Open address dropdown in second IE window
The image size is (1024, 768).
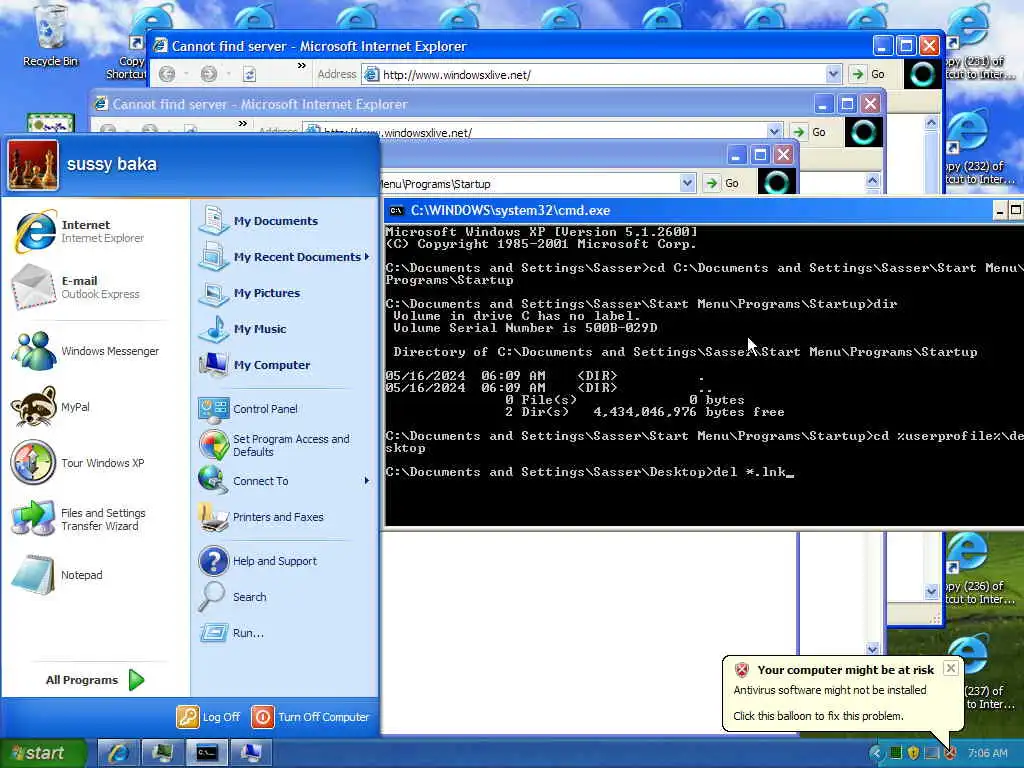coord(775,132)
